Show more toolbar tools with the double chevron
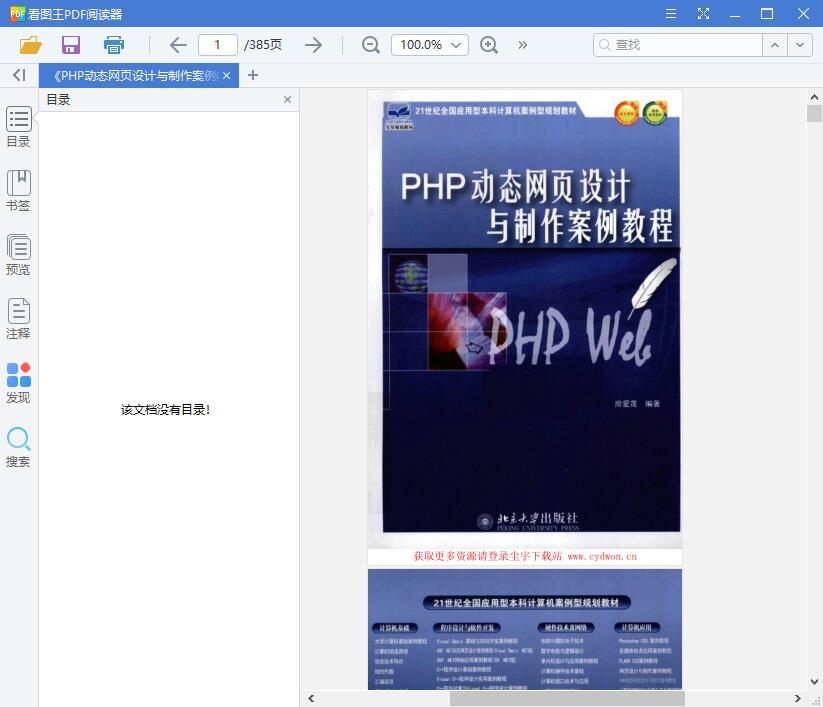The width and height of the screenshot is (823, 707). (x=522, y=45)
